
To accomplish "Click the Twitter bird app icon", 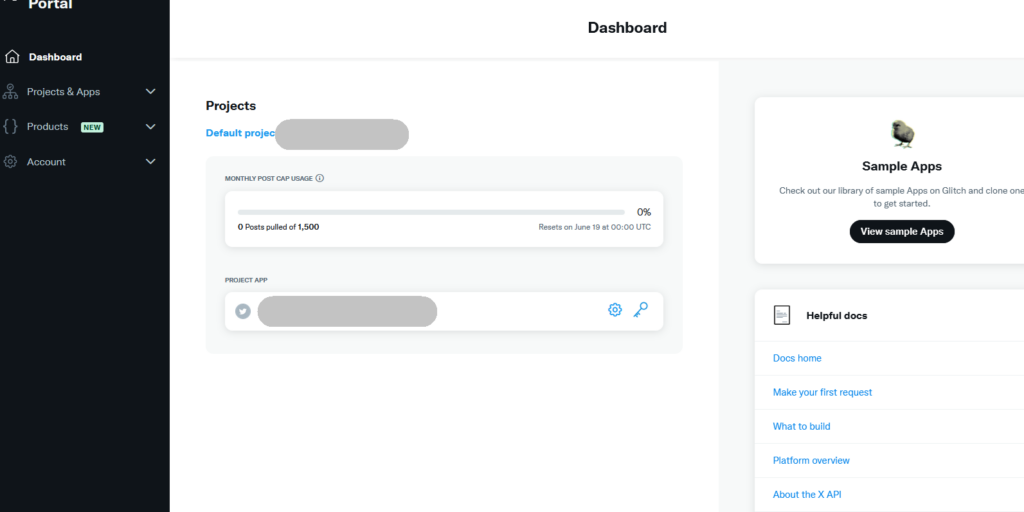I will [x=243, y=312].
